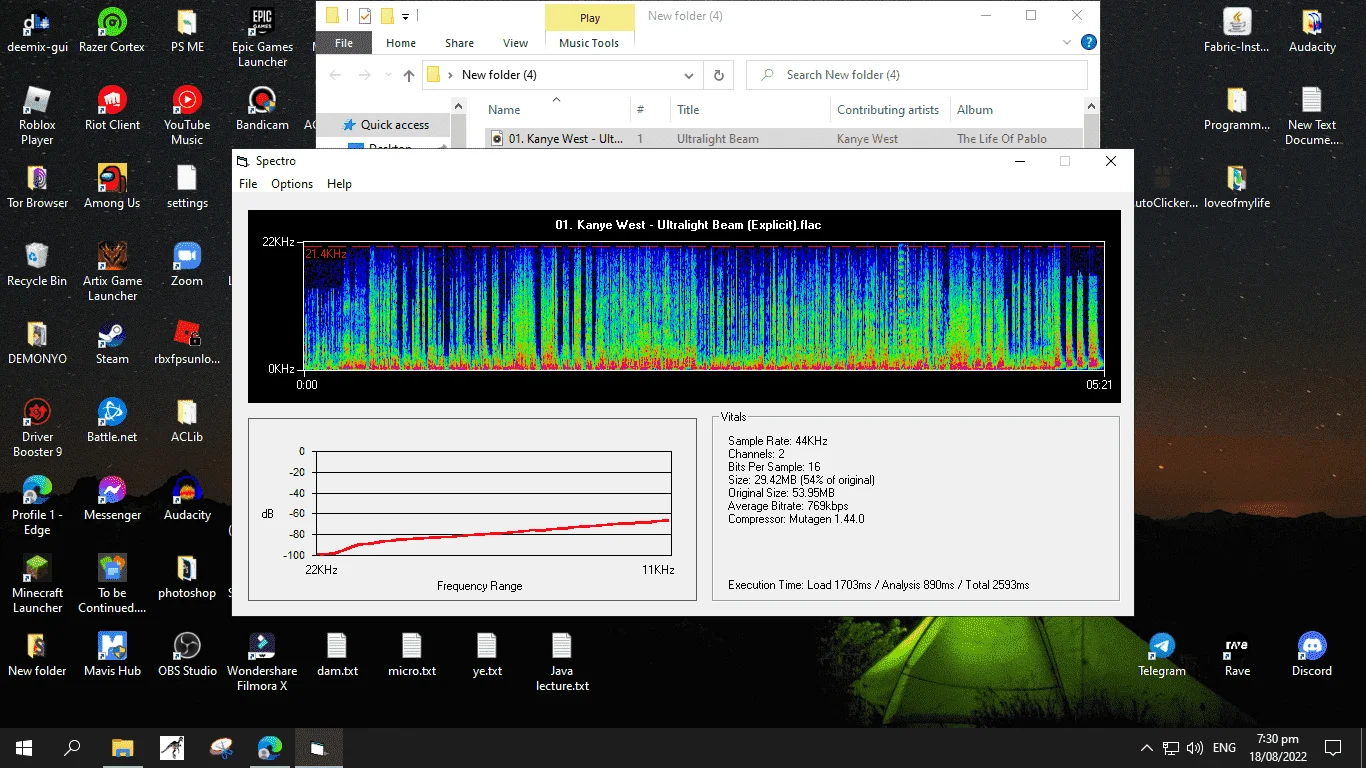1366x768 pixels.
Task: Switch to the Share ribbon tab
Action: 460,43
